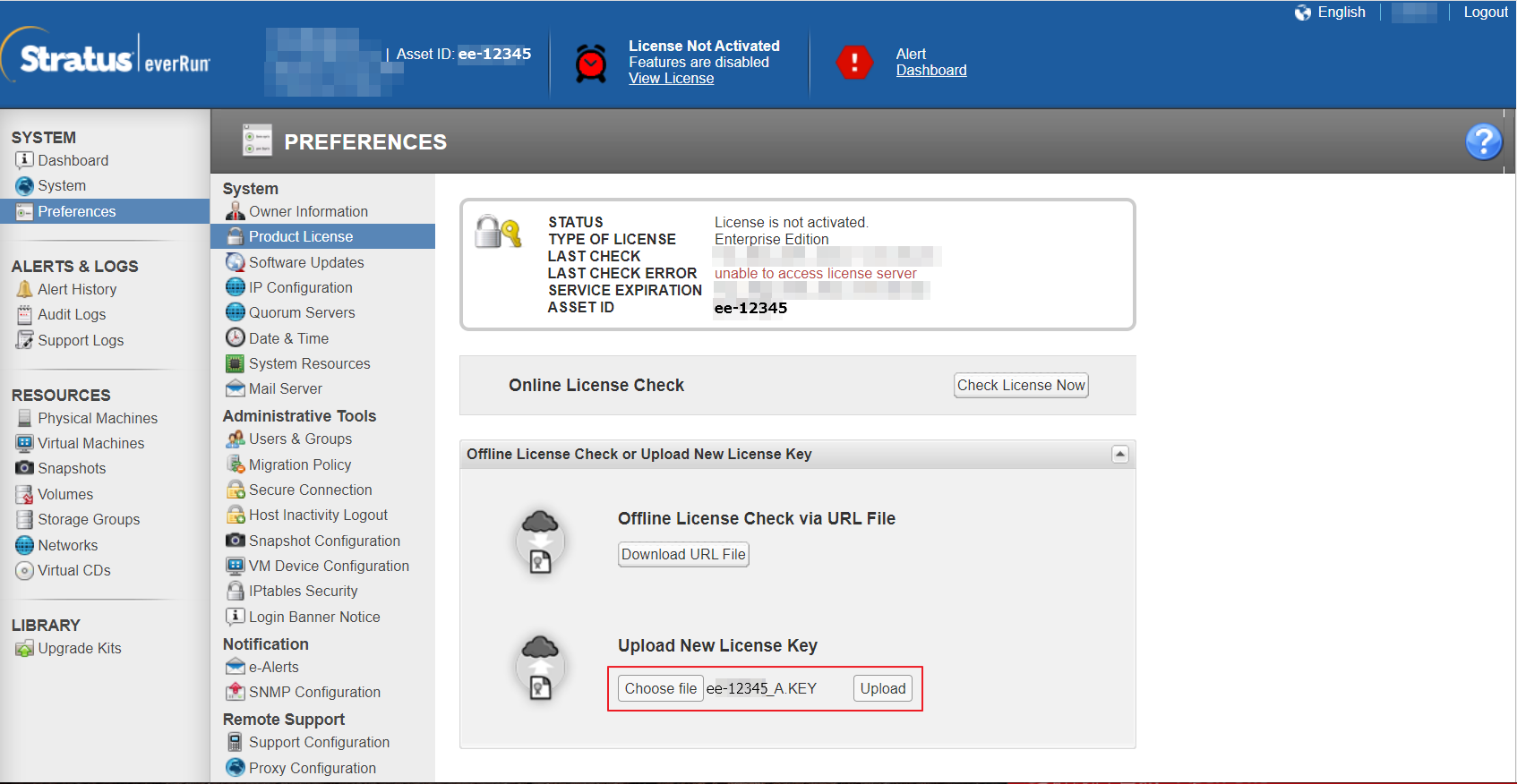Image resolution: width=1517 pixels, height=784 pixels.
Task: Click the license alarm clock icon
Action: (591, 63)
